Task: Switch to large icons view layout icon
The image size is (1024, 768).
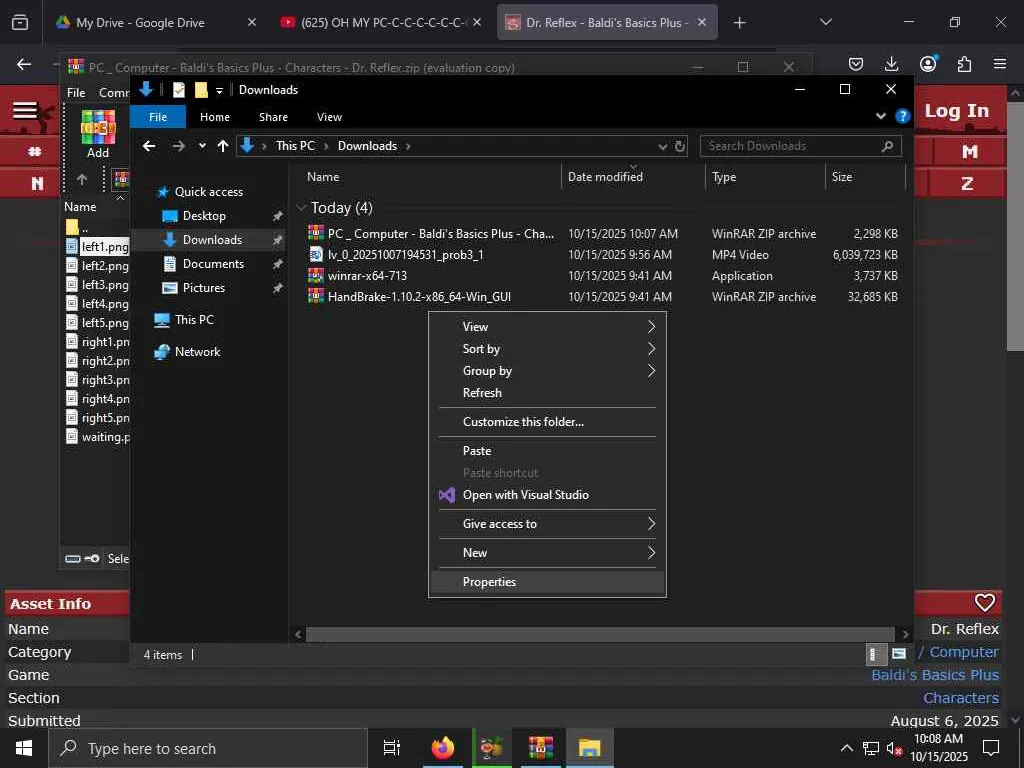Action: [899, 654]
